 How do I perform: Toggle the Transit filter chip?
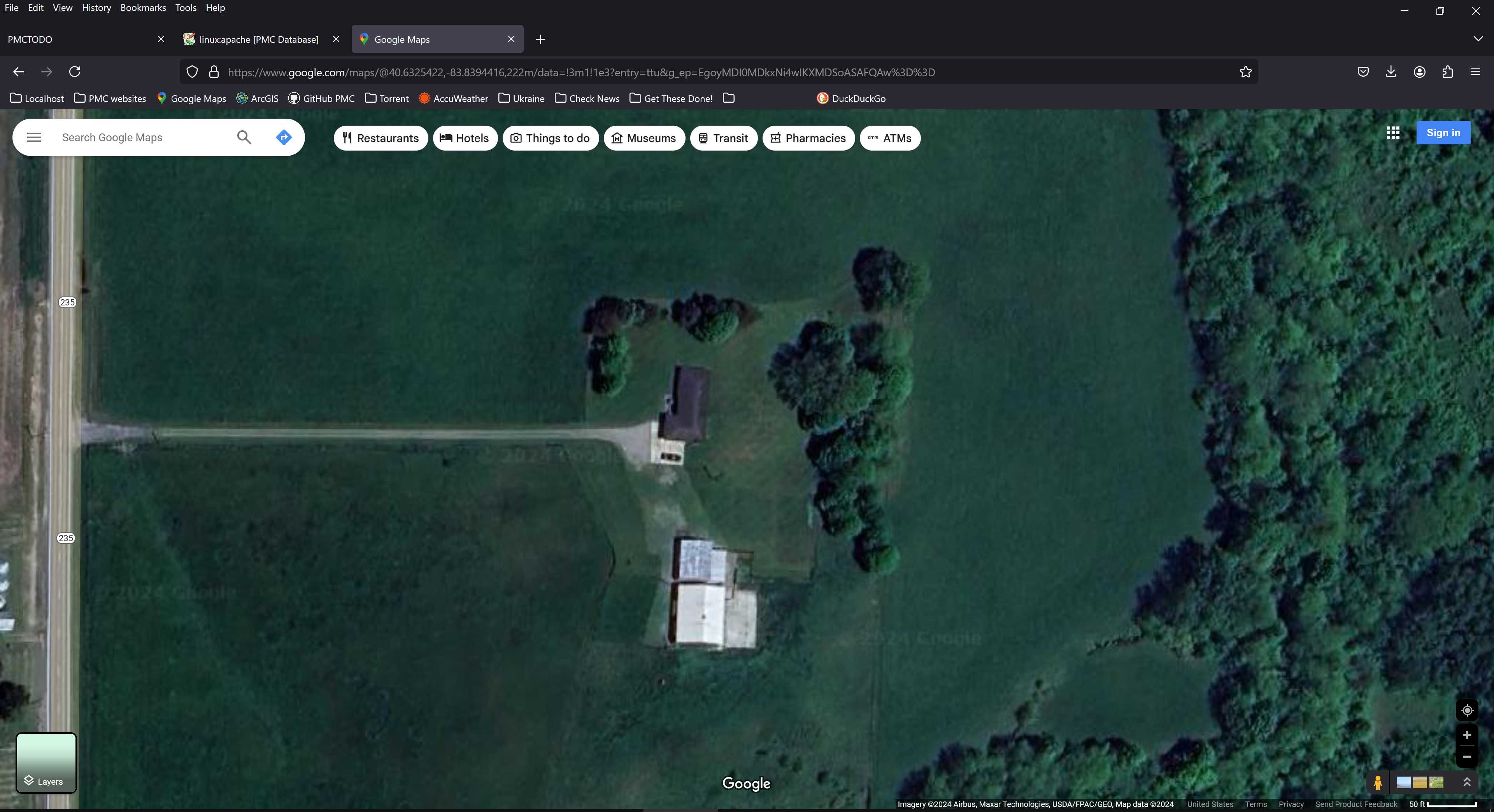coord(723,138)
